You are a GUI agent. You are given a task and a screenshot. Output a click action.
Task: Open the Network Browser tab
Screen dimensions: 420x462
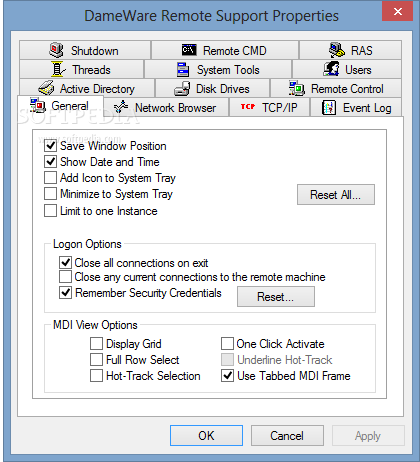[x=166, y=107]
